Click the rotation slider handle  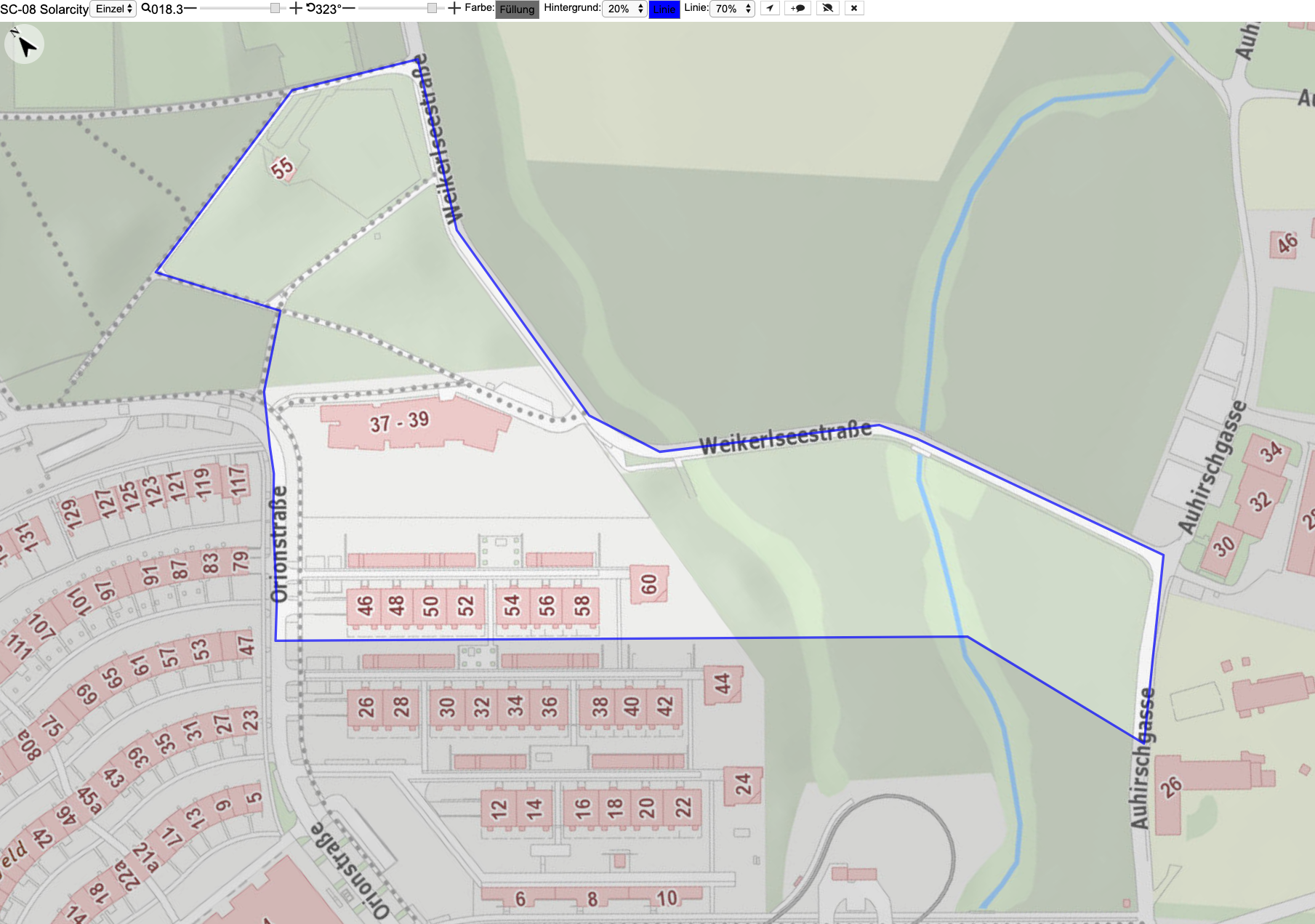433,8
